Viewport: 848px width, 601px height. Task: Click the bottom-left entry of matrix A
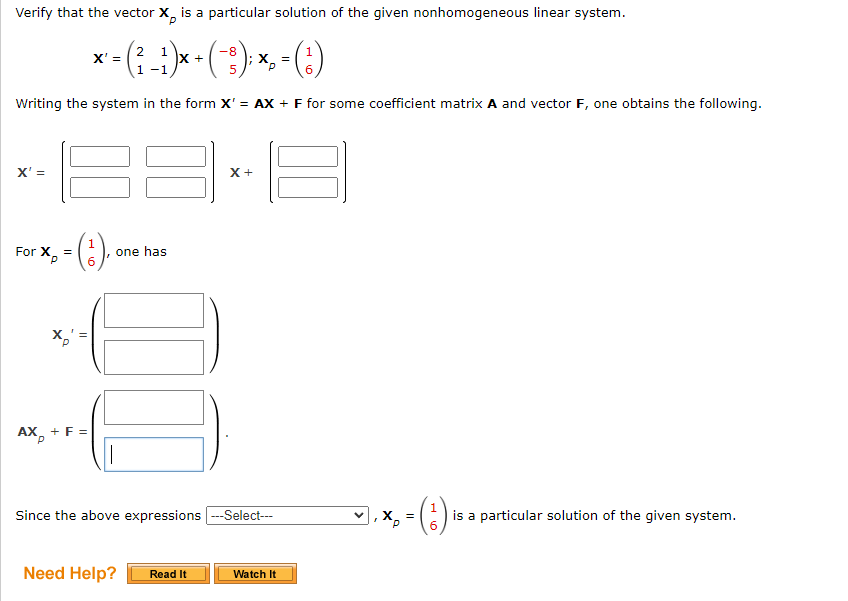point(102,186)
